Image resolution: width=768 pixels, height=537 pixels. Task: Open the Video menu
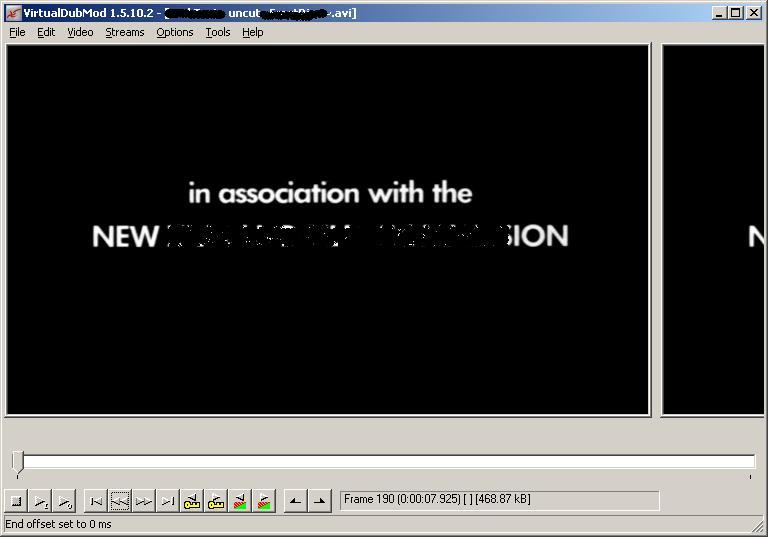coord(80,32)
